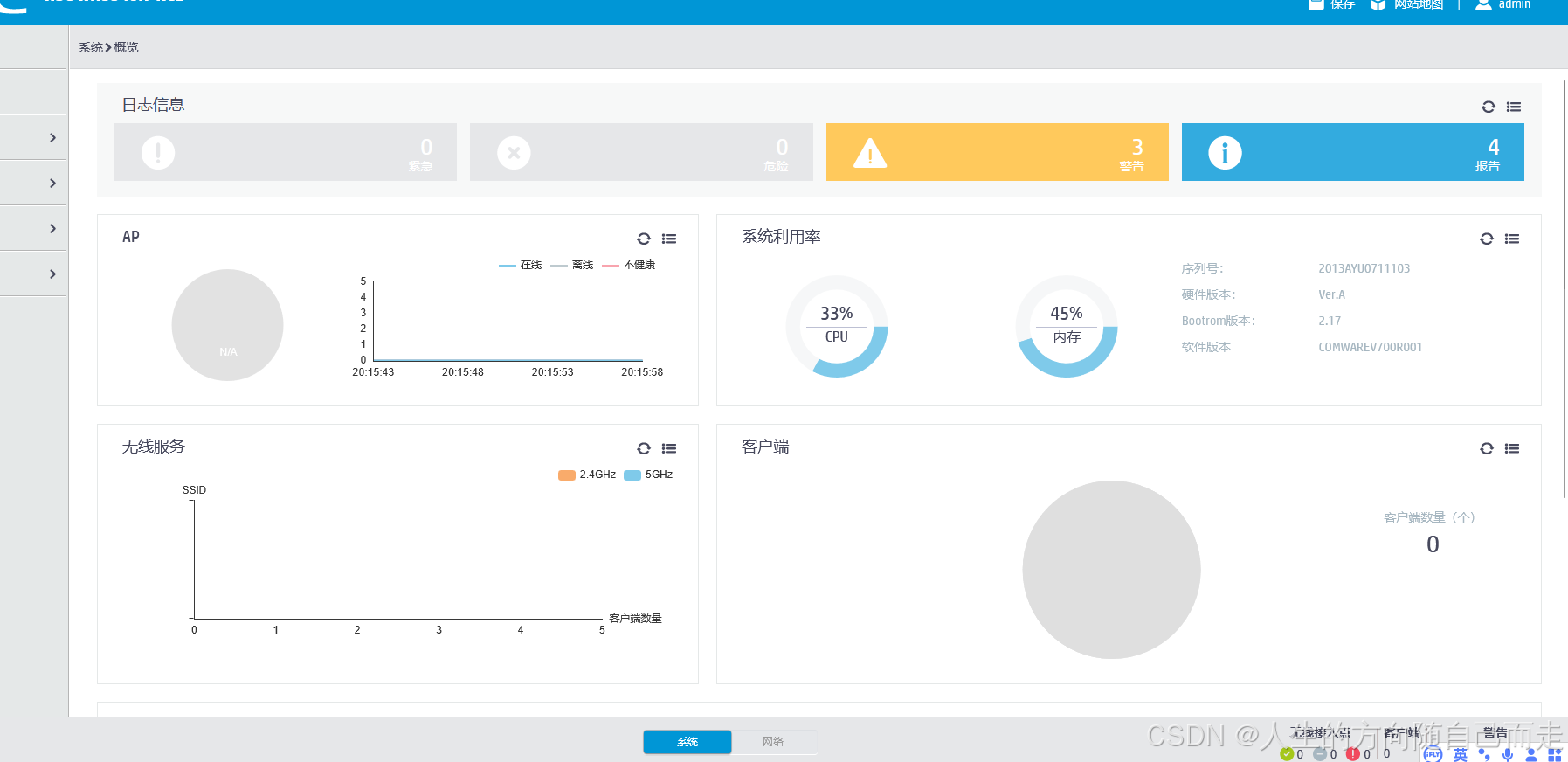Image resolution: width=1568 pixels, height=762 pixels.
Task: Open the 系统利用率 list menu icon
Action: tap(1512, 239)
